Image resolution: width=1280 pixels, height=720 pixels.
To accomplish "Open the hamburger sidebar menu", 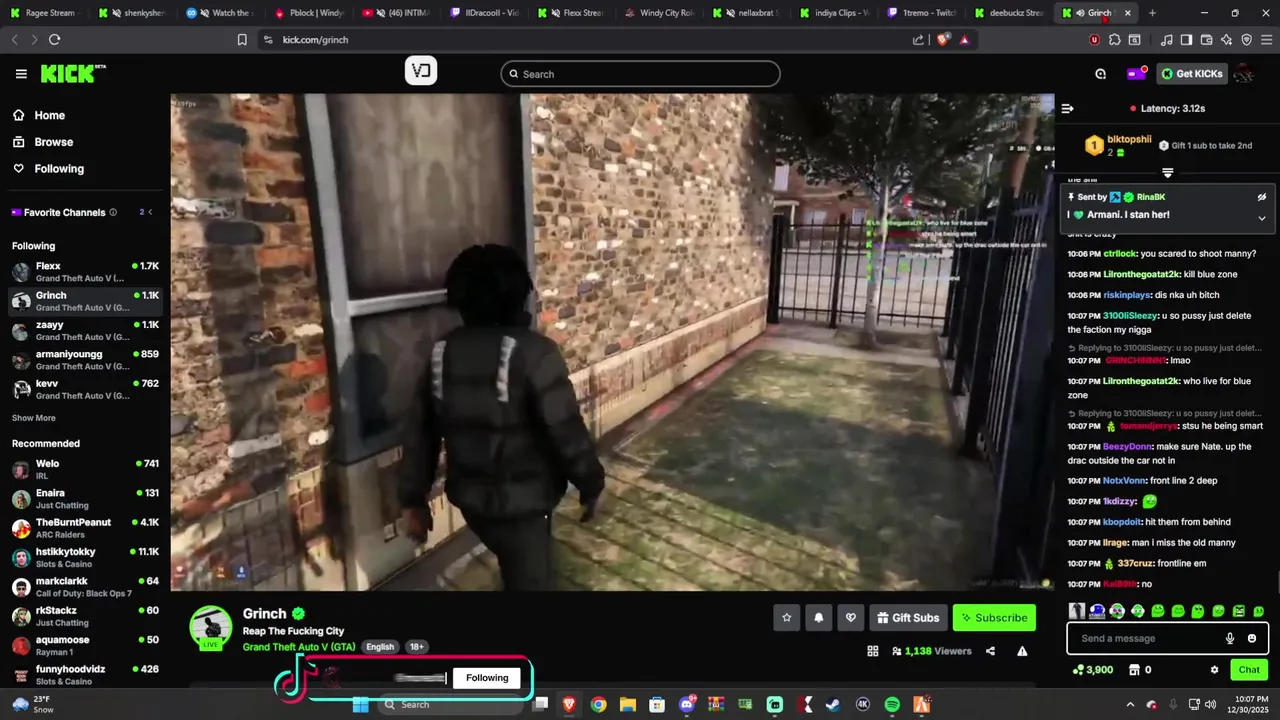I will pos(21,74).
